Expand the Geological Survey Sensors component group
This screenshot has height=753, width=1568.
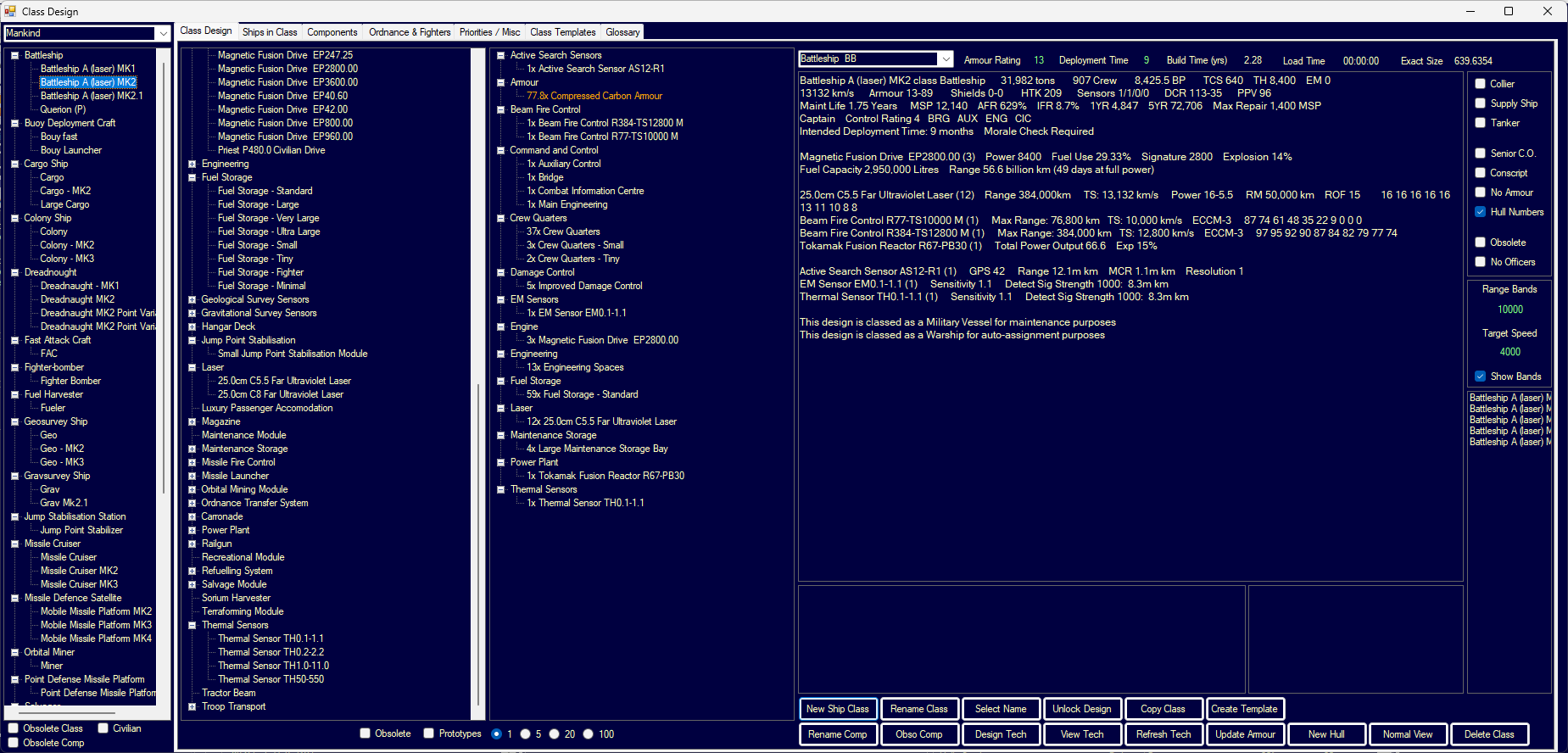coord(193,299)
